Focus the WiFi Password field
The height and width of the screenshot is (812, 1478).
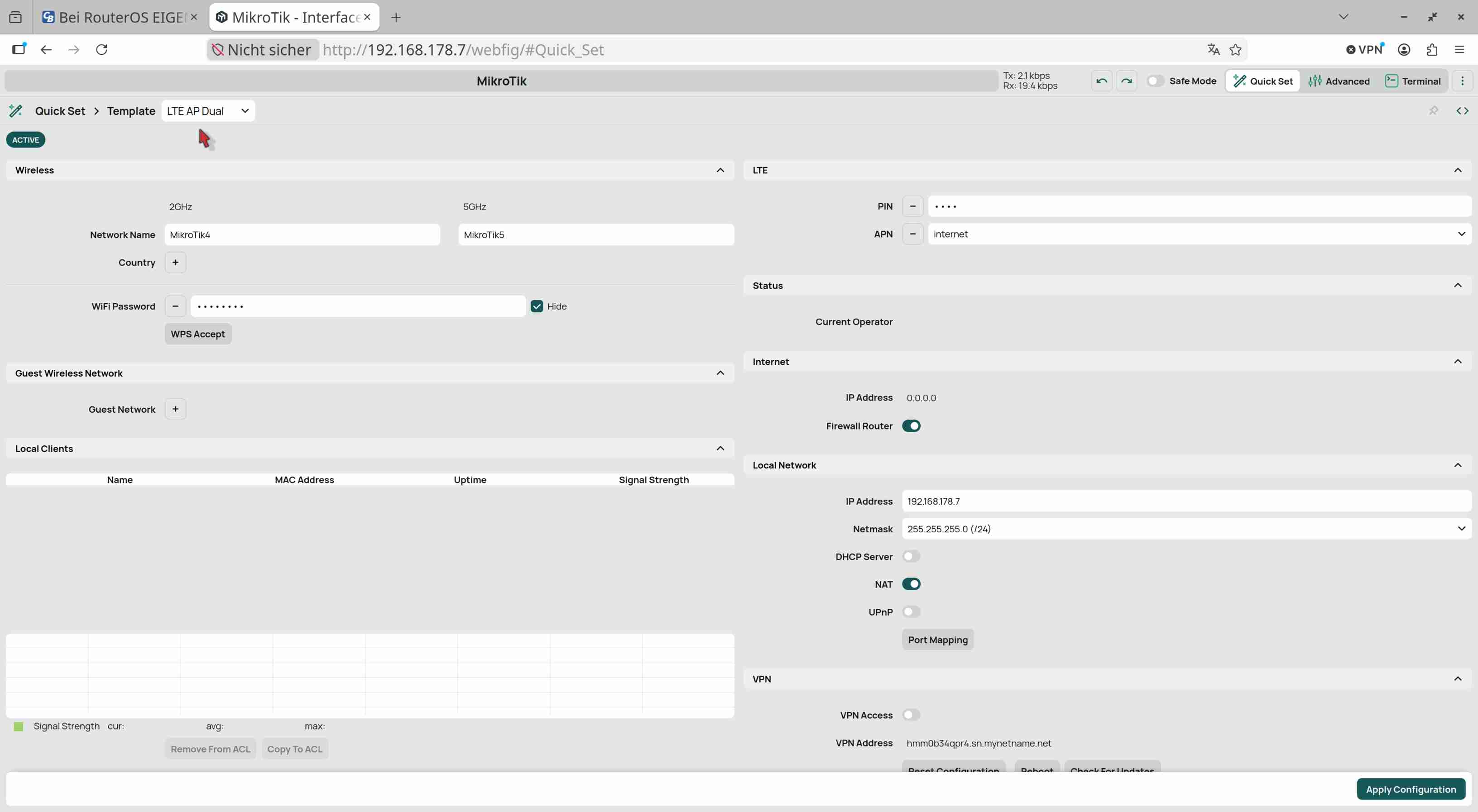(x=358, y=306)
